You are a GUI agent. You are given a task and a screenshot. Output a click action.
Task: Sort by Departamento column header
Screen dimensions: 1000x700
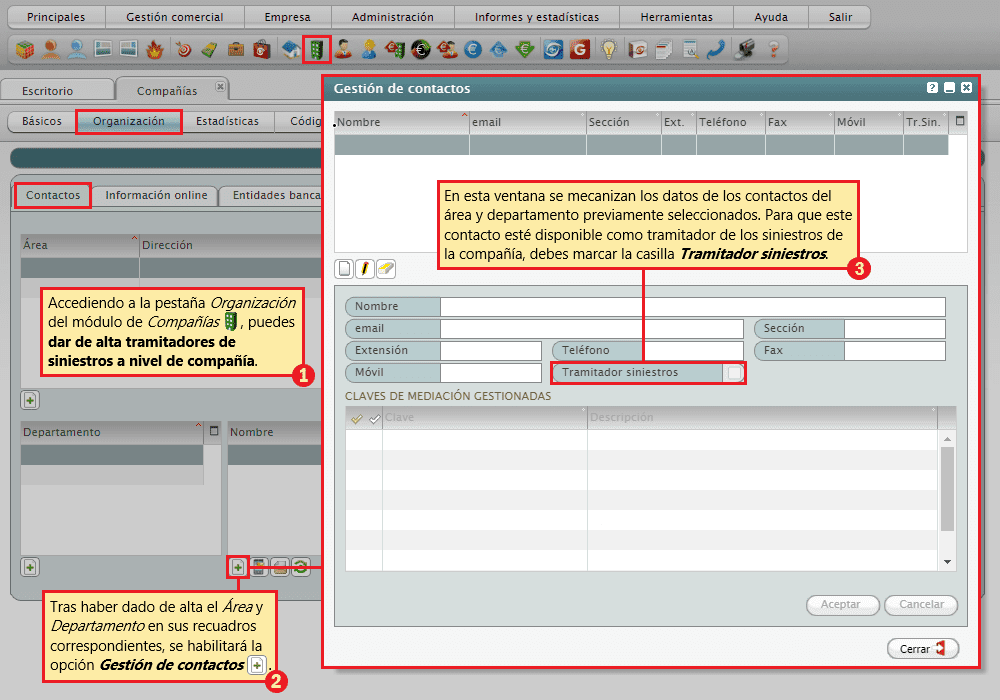tap(112, 432)
